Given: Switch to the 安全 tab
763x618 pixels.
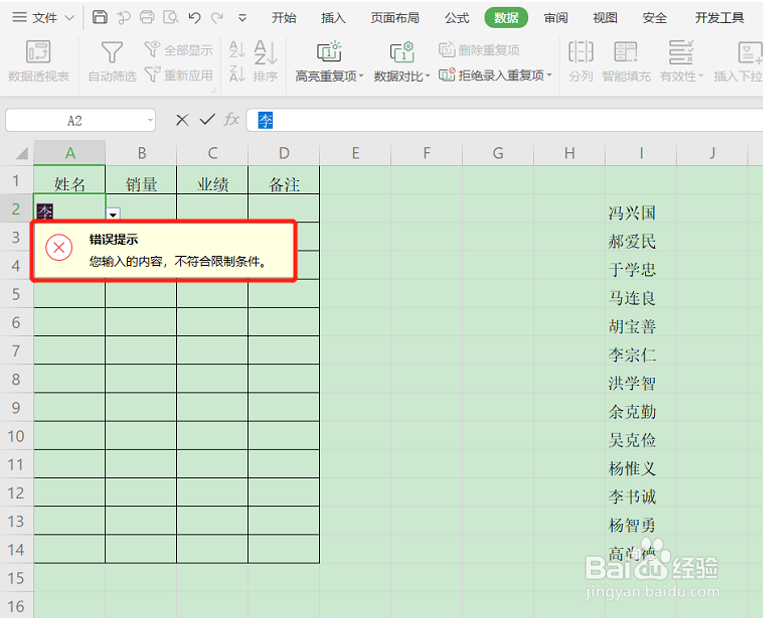Looking at the screenshot, I should (654, 18).
